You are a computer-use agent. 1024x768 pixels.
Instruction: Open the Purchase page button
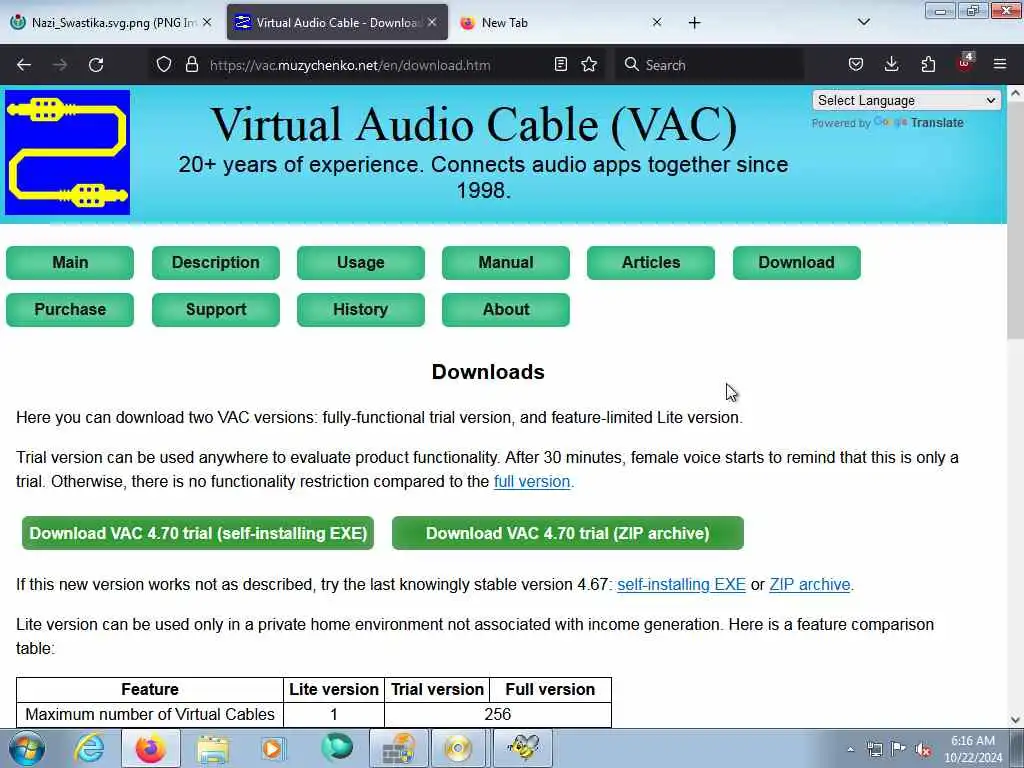pyautogui.click(x=70, y=310)
